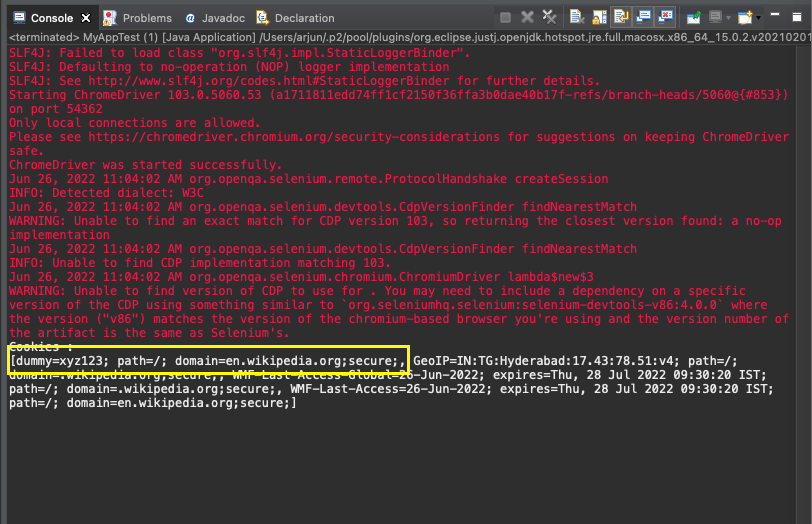Click 'INFO: Unable to find CDP implementation' line

point(200,263)
